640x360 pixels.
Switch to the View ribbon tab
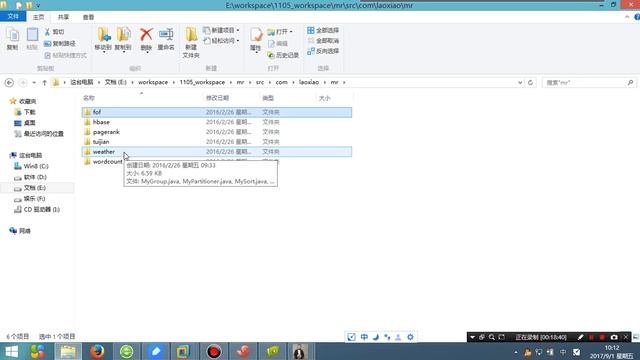click(x=88, y=17)
